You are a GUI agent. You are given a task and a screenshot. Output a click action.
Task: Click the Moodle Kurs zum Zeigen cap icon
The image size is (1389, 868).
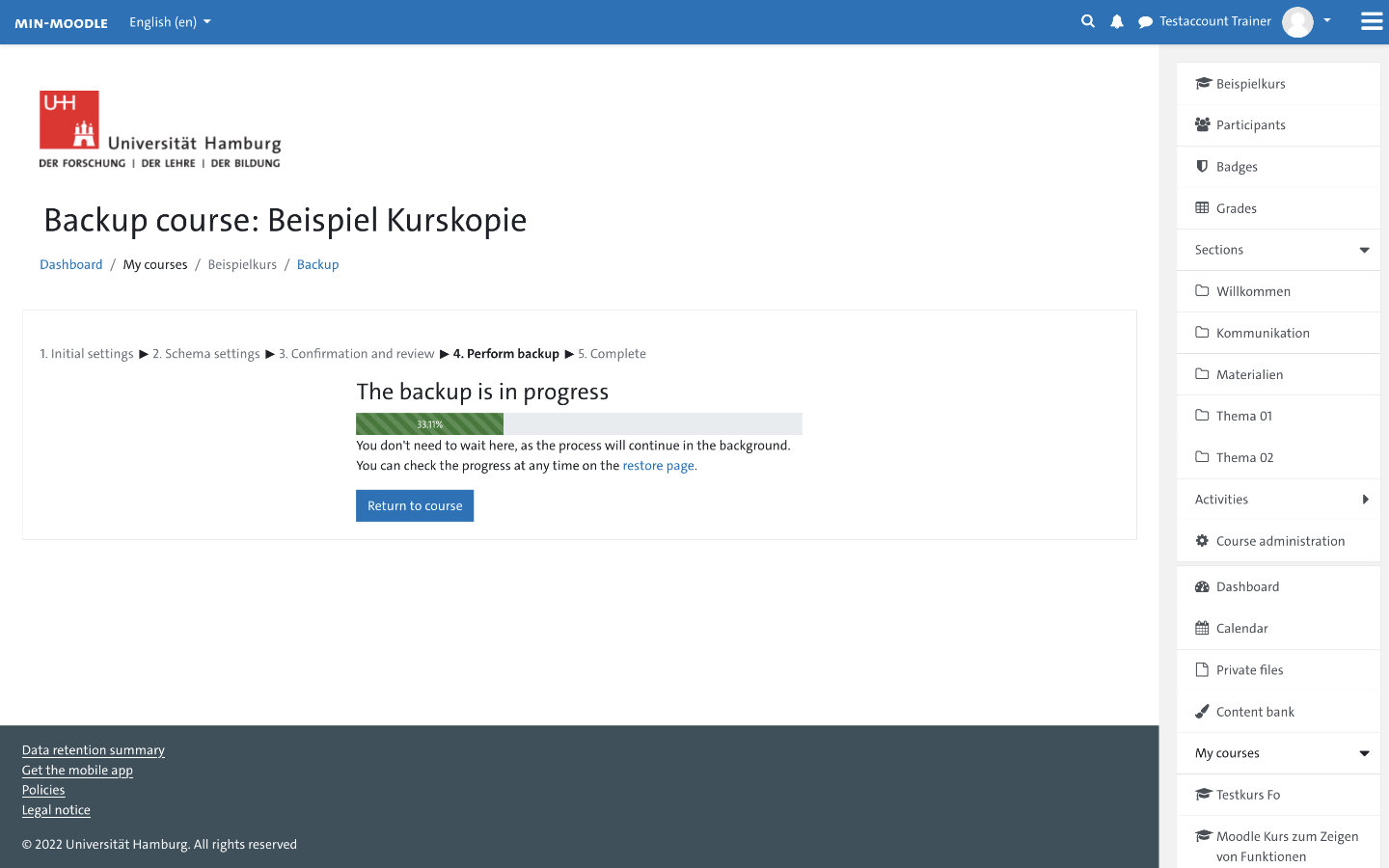coord(1203,835)
